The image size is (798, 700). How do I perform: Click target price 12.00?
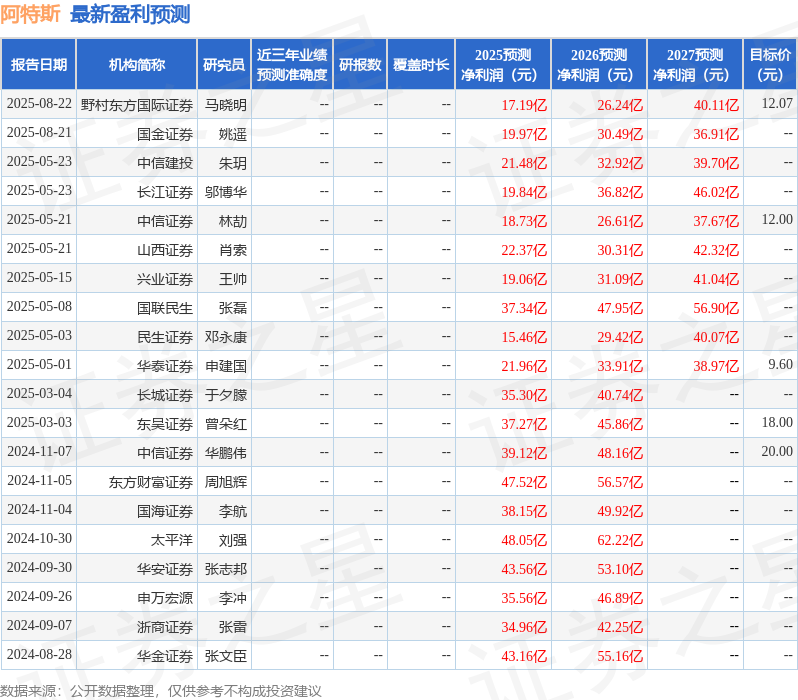click(777, 220)
